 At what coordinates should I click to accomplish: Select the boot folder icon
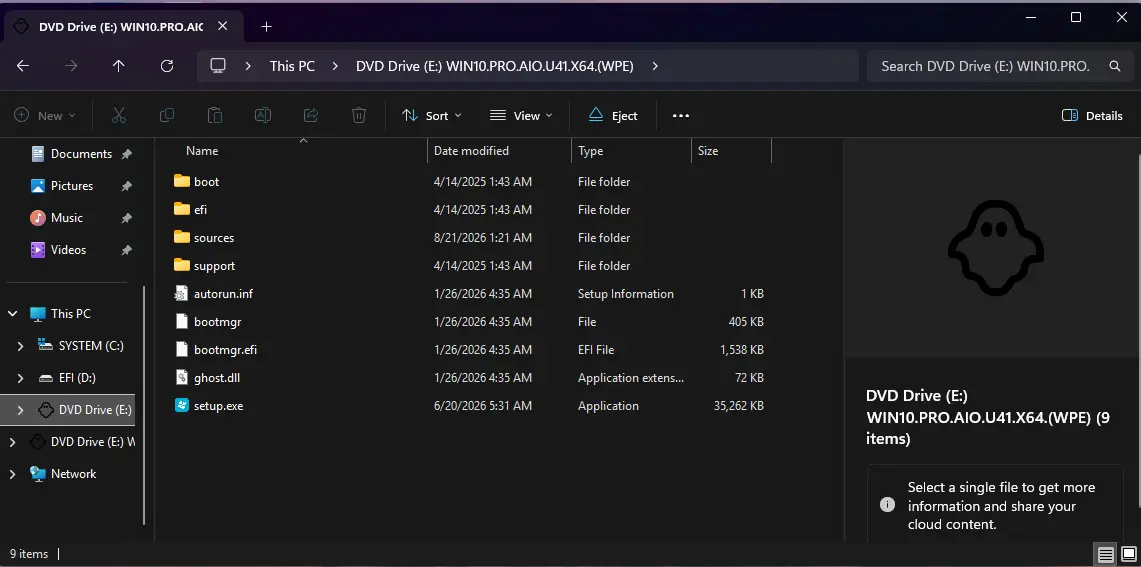182,181
